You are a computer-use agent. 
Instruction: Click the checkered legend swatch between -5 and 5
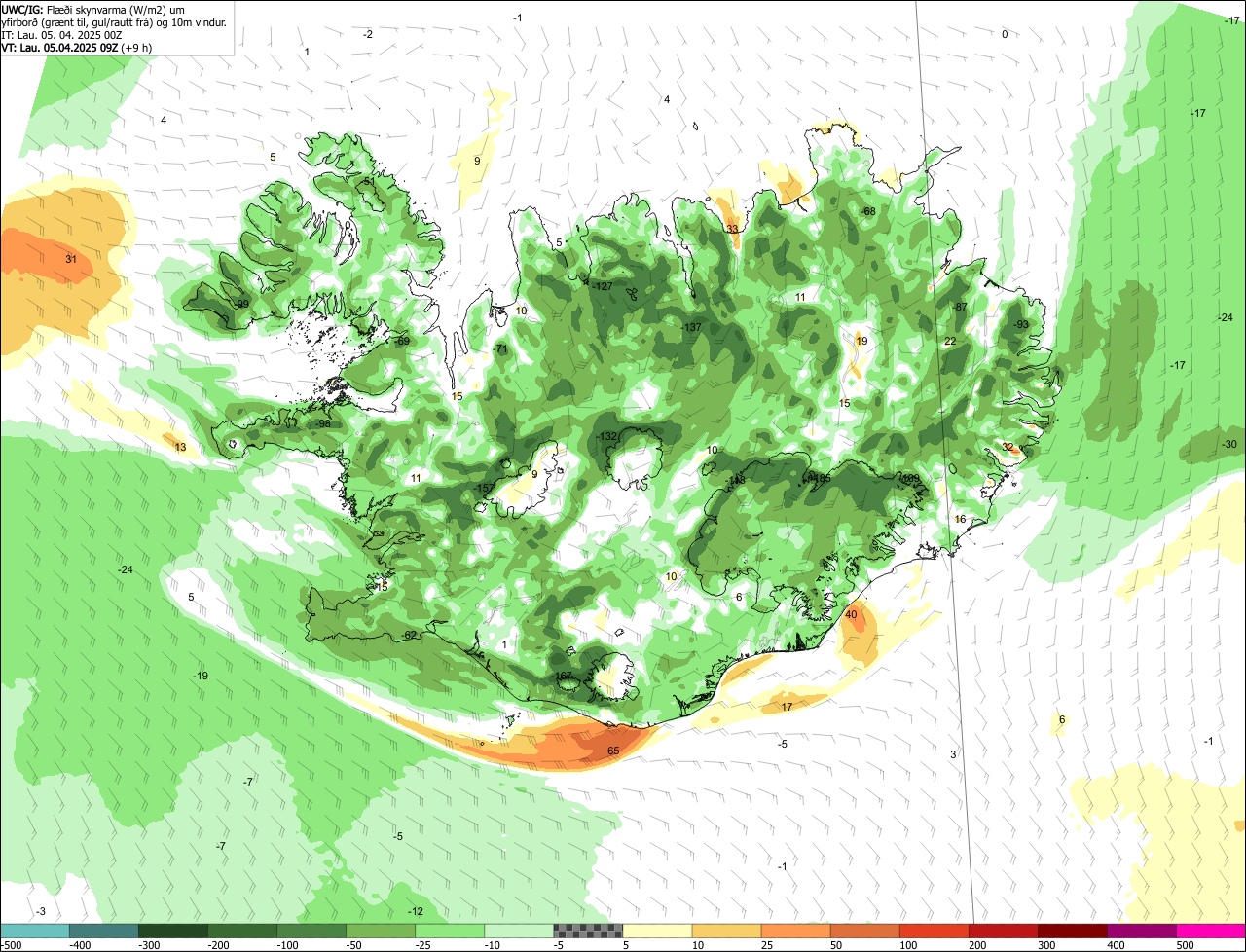tap(588, 932)
